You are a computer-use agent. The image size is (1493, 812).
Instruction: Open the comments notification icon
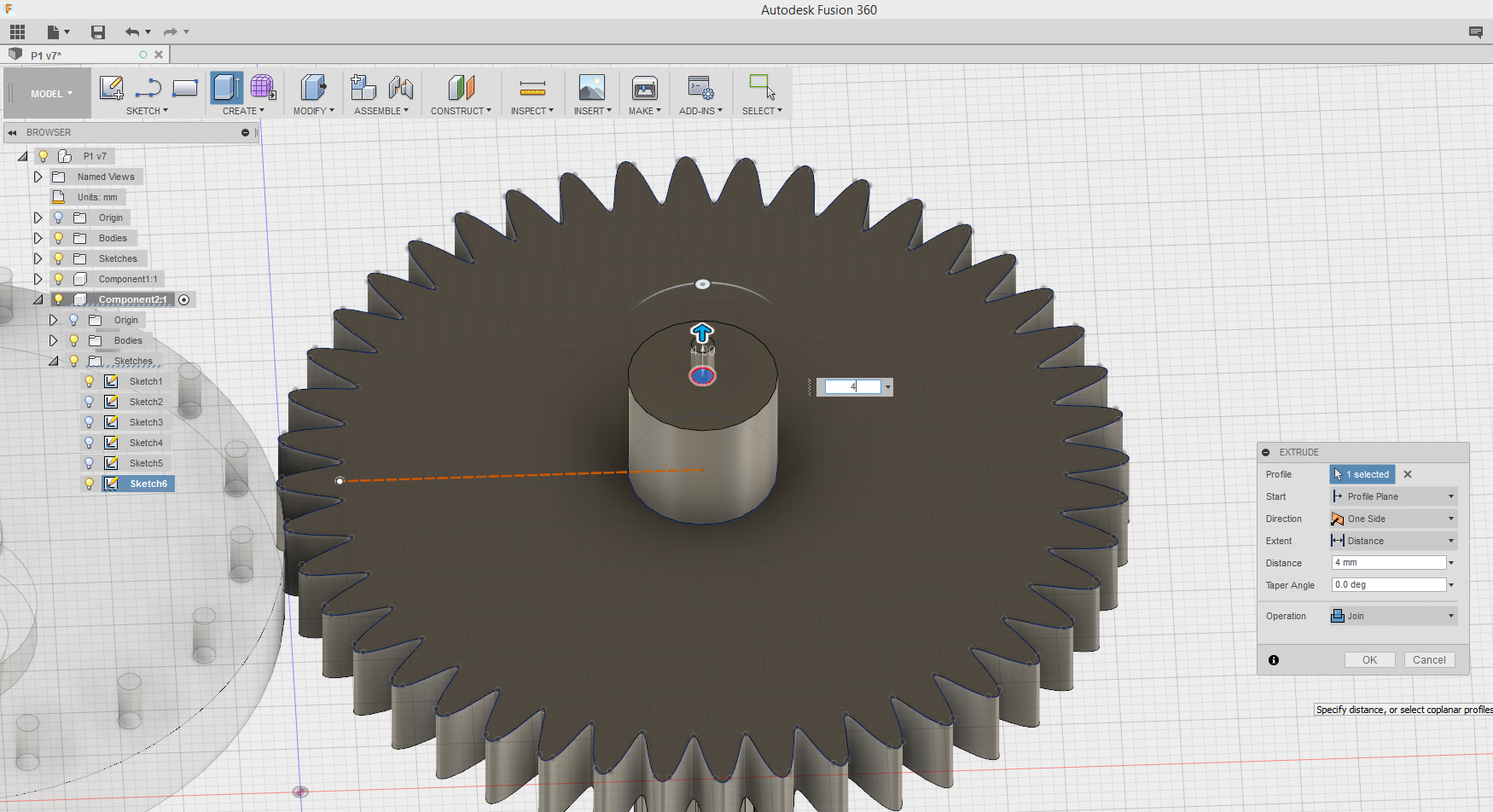[1476, 32]
